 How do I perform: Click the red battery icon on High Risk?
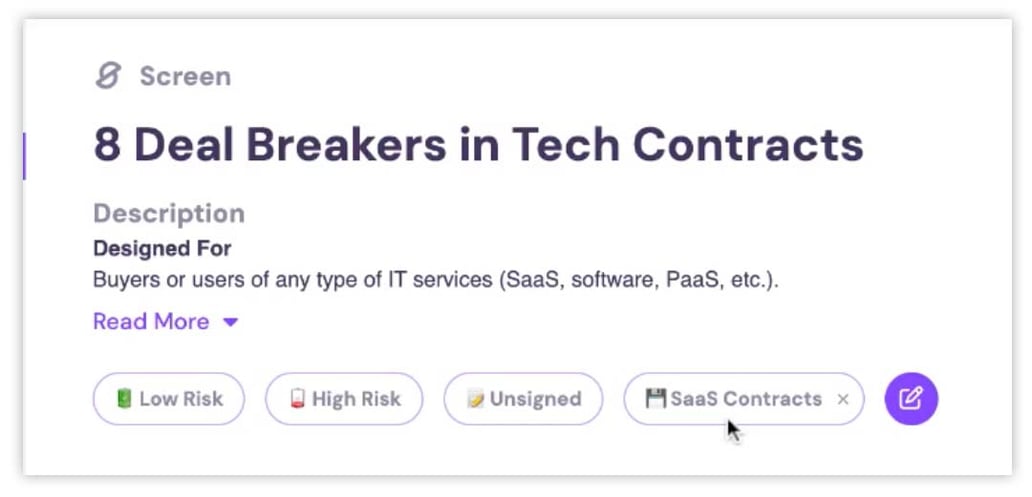(297, 399)
